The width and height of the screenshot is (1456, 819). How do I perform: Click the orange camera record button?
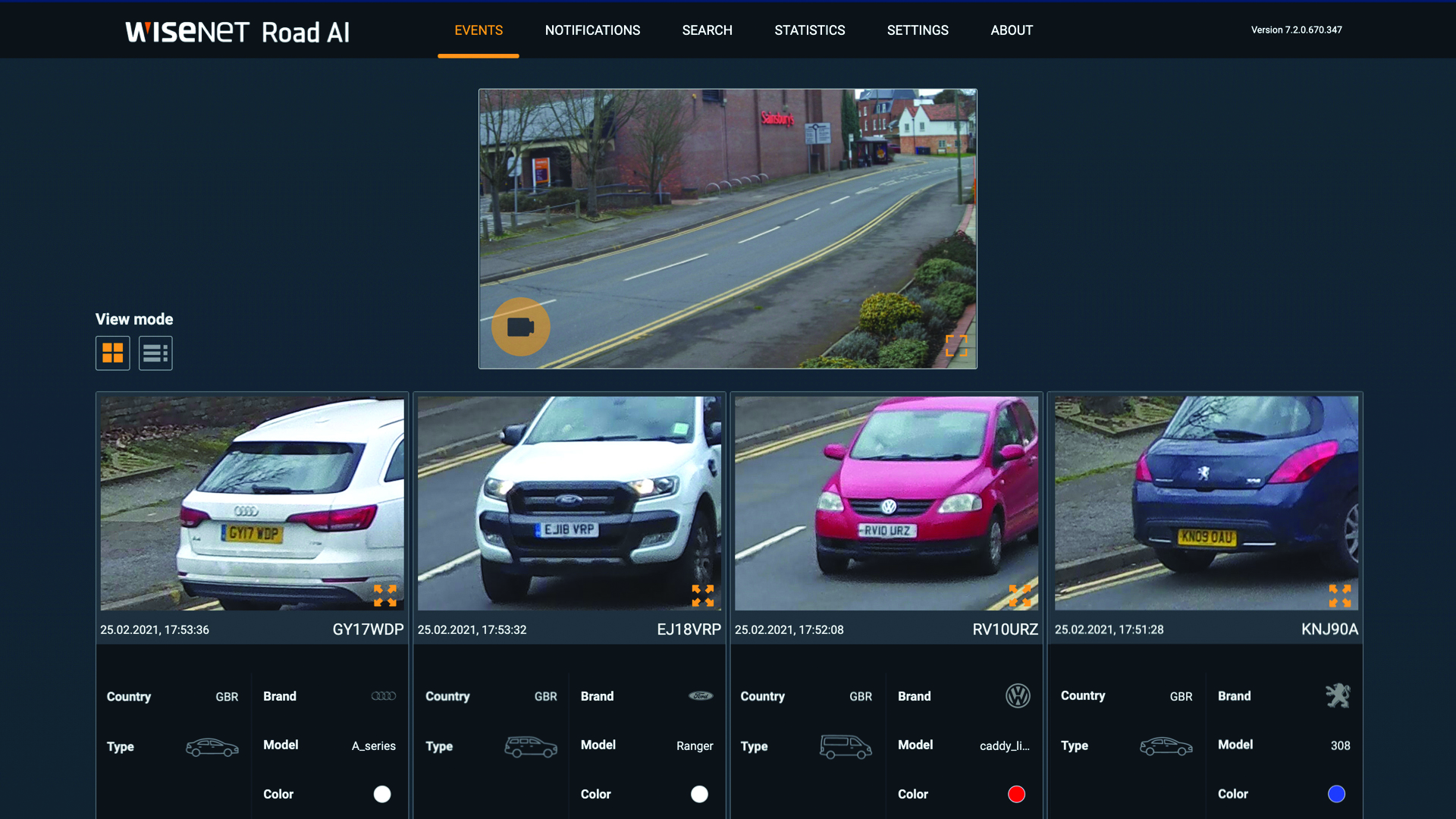click(x=520, y=327)
